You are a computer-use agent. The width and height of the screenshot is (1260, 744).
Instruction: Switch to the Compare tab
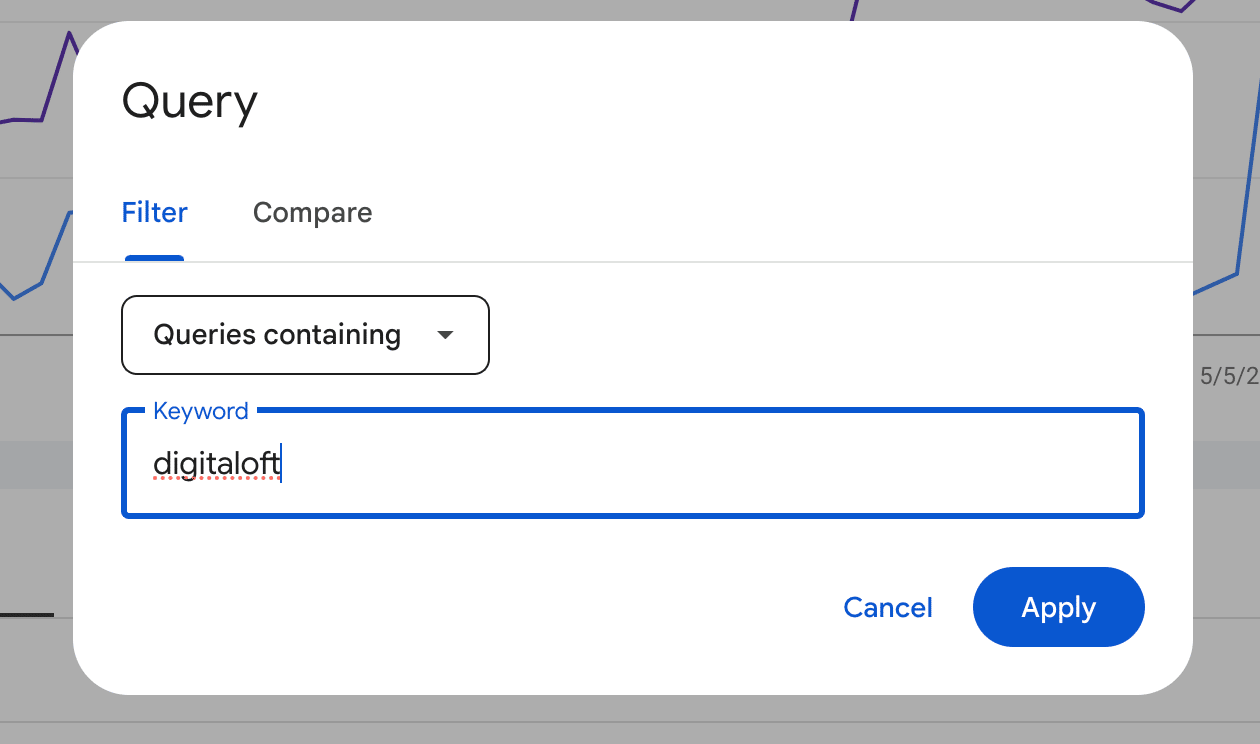click(x=312, y=213)
